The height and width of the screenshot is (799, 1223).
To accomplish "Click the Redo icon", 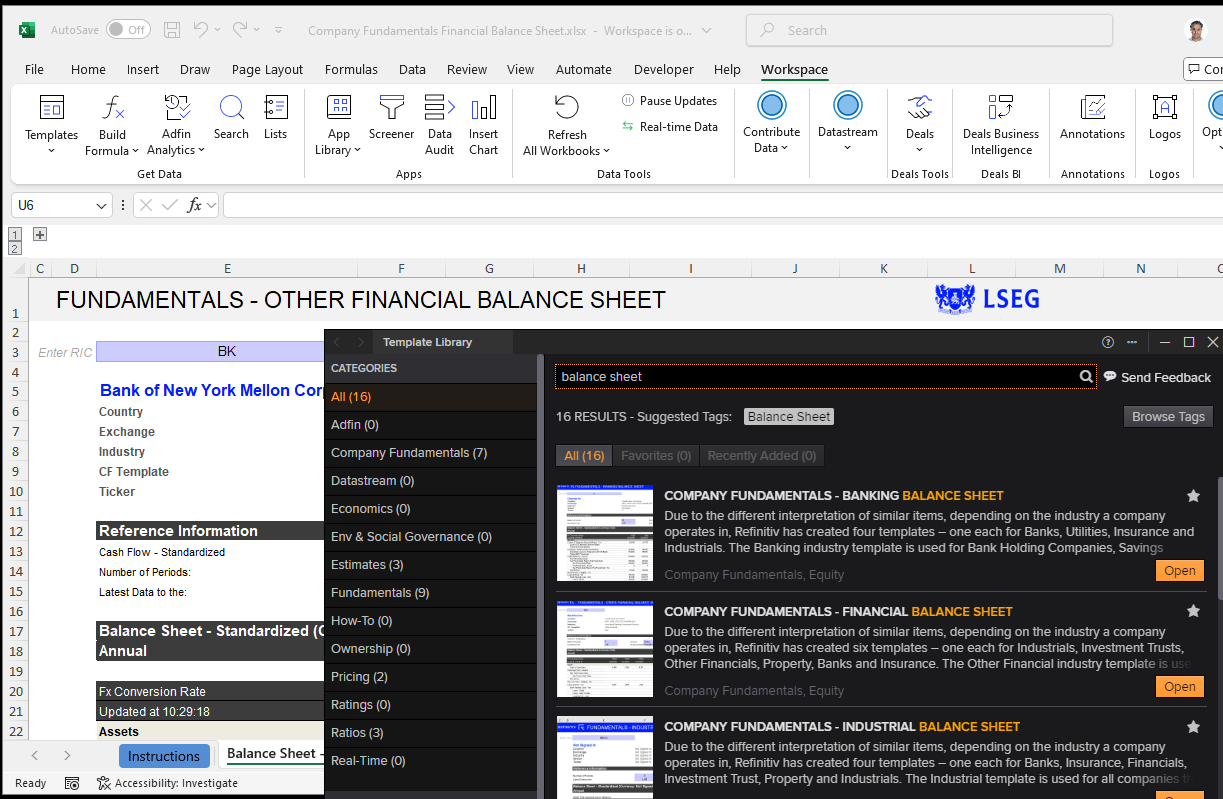I will pos(240,30).
